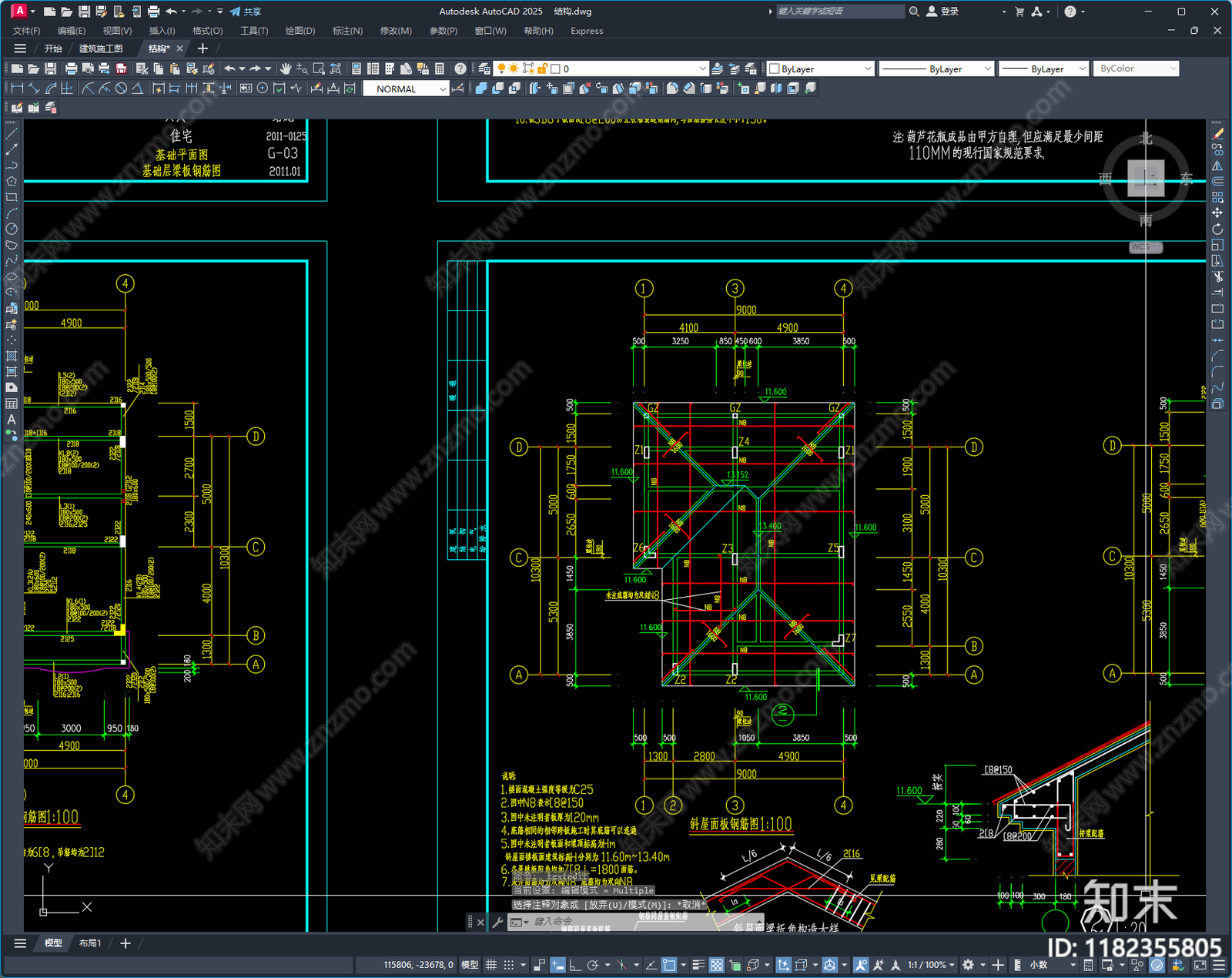
Task: Open the customization wrench on command line
Action: tap(497, 922)
